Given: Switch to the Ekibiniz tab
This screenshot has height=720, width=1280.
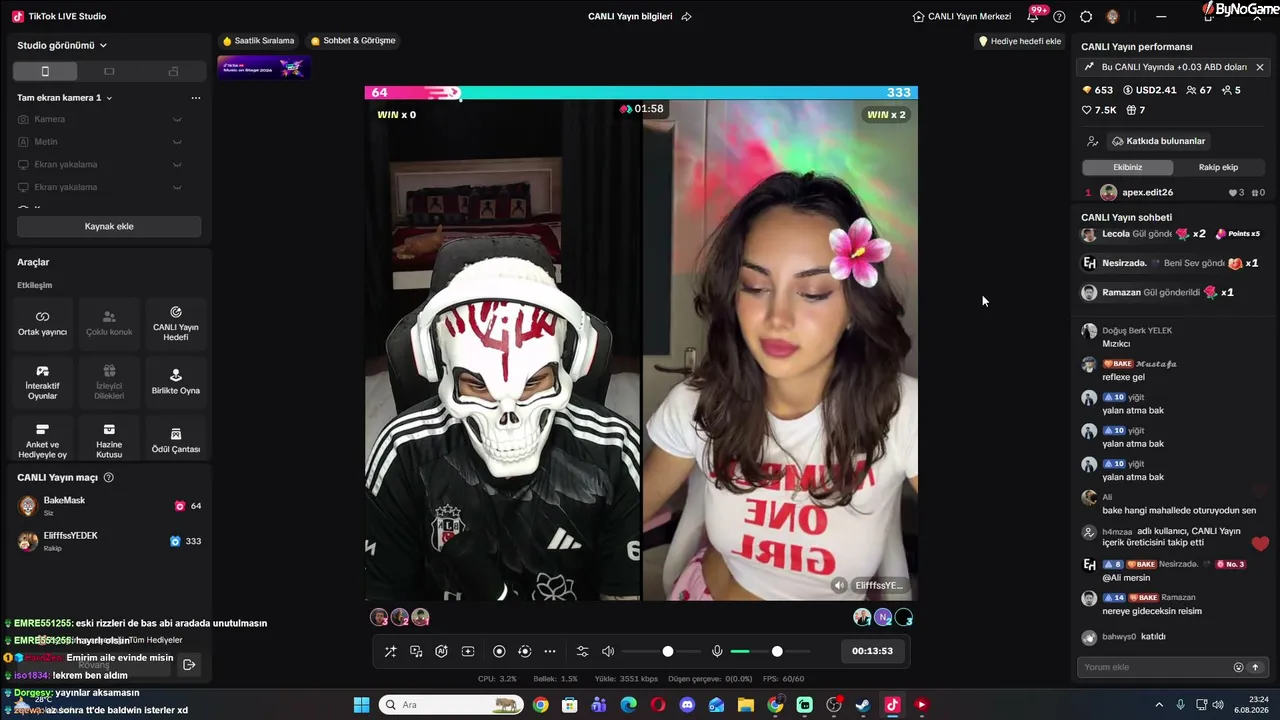Looking at the screenshot, I should coord(1127,167).
